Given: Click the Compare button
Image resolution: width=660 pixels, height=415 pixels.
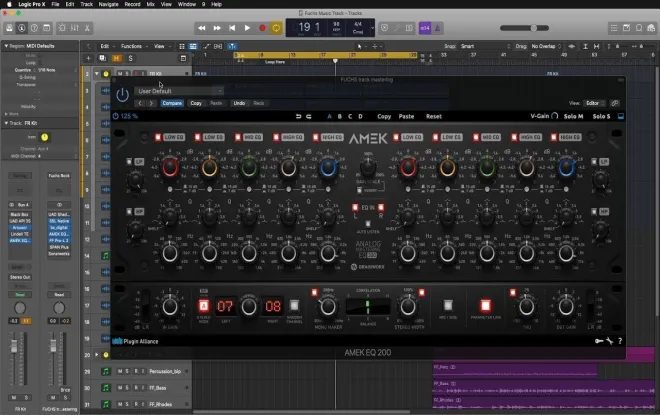Looking at the screenshot, I should click(172, 103).
